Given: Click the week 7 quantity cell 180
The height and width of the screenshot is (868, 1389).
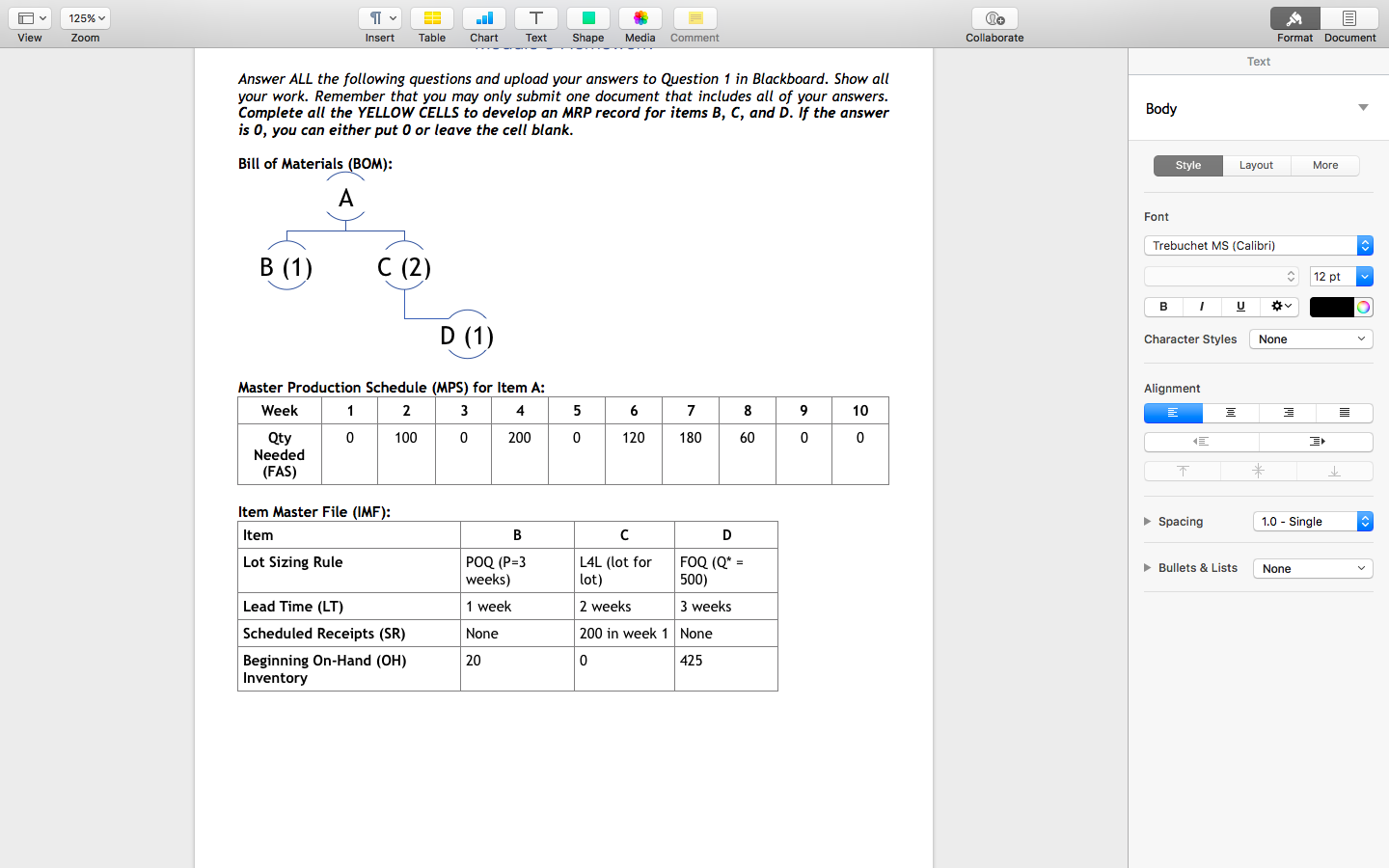Looking at the screenshot, I should tap(691, 454).
